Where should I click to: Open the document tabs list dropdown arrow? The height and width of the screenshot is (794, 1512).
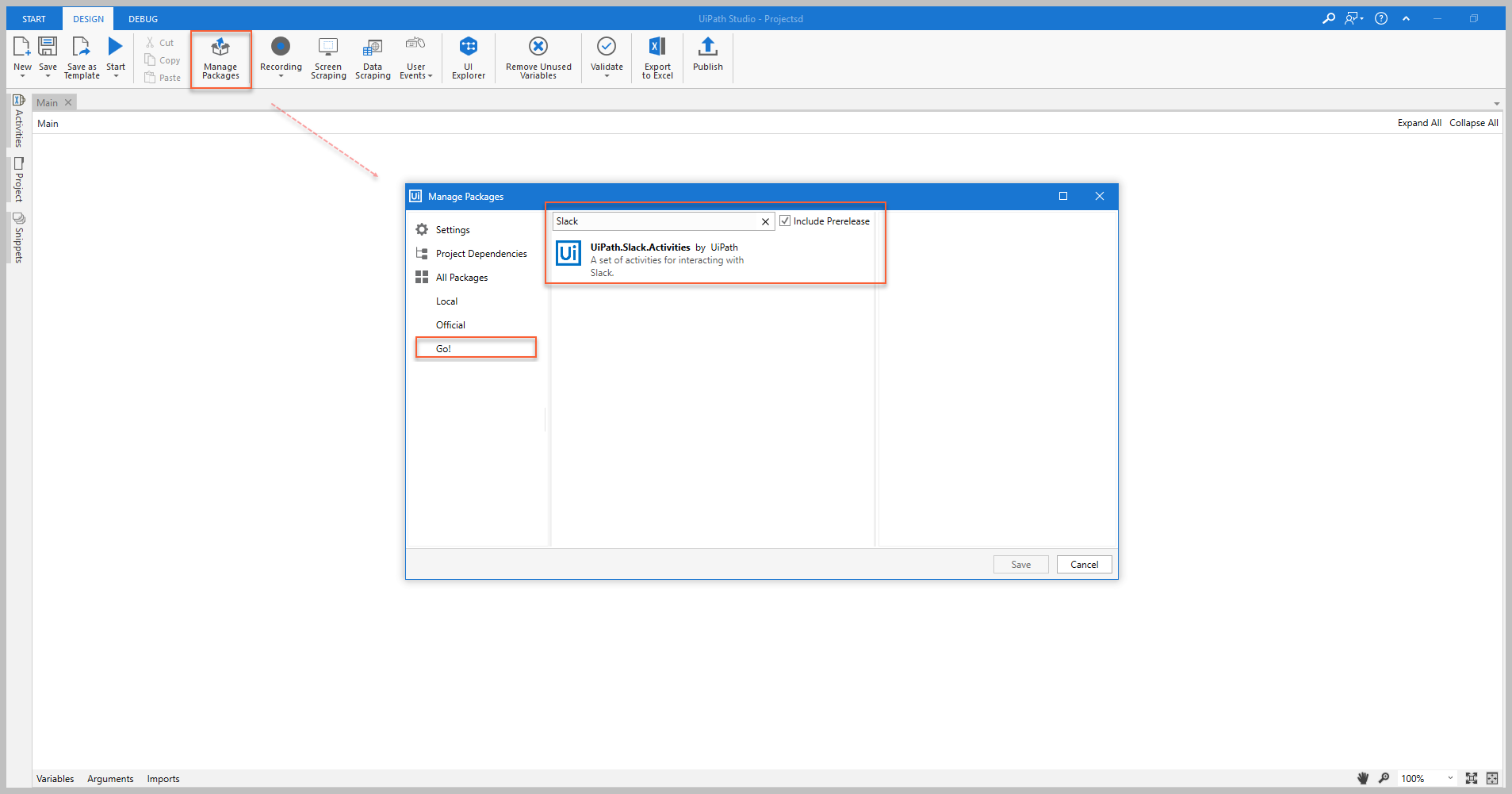tap(1497, 104)
